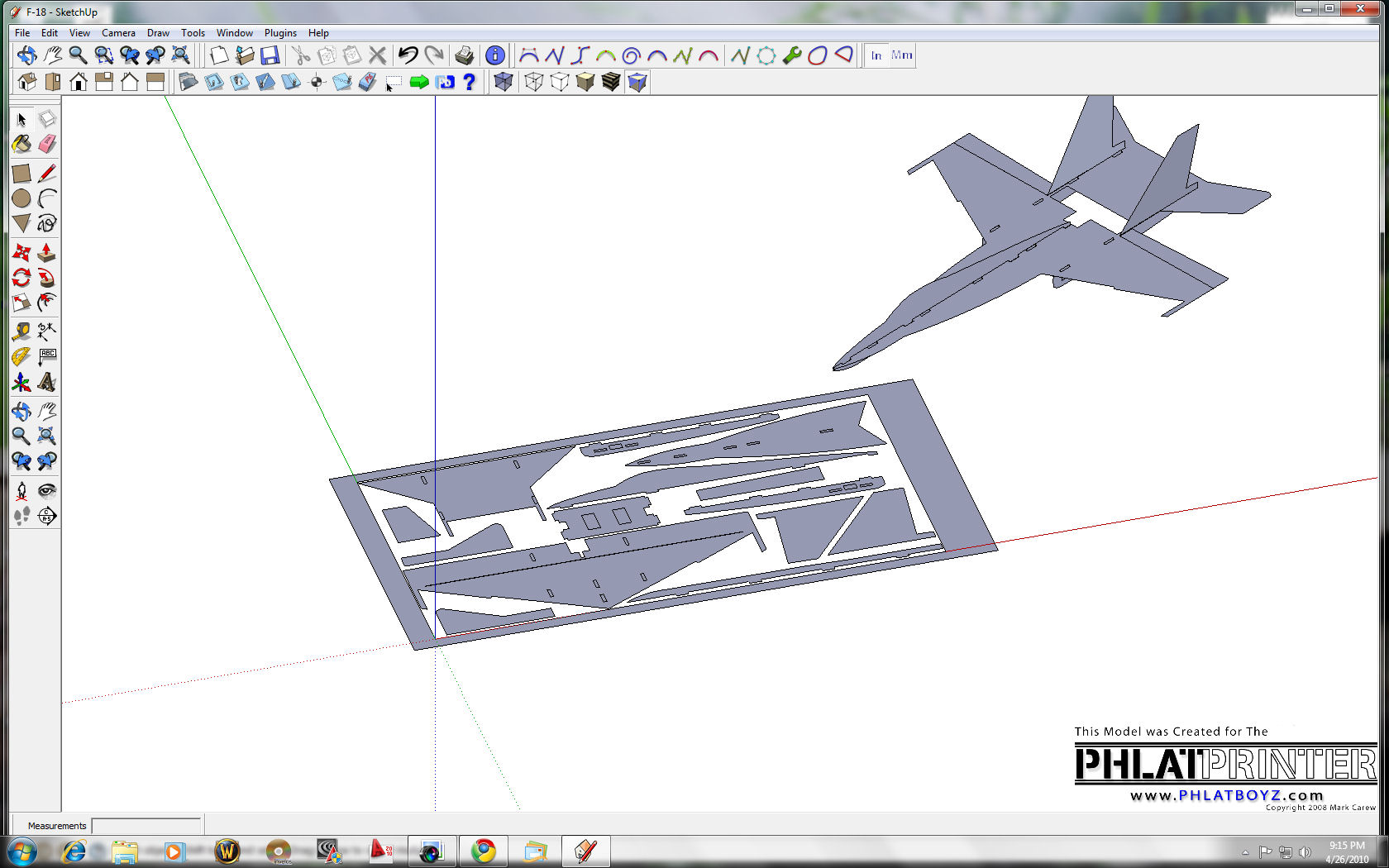Image resolution: width=1389 pixels, height=868 pixels.
Task: Open the Camera menu
Action: pos(118,33)
